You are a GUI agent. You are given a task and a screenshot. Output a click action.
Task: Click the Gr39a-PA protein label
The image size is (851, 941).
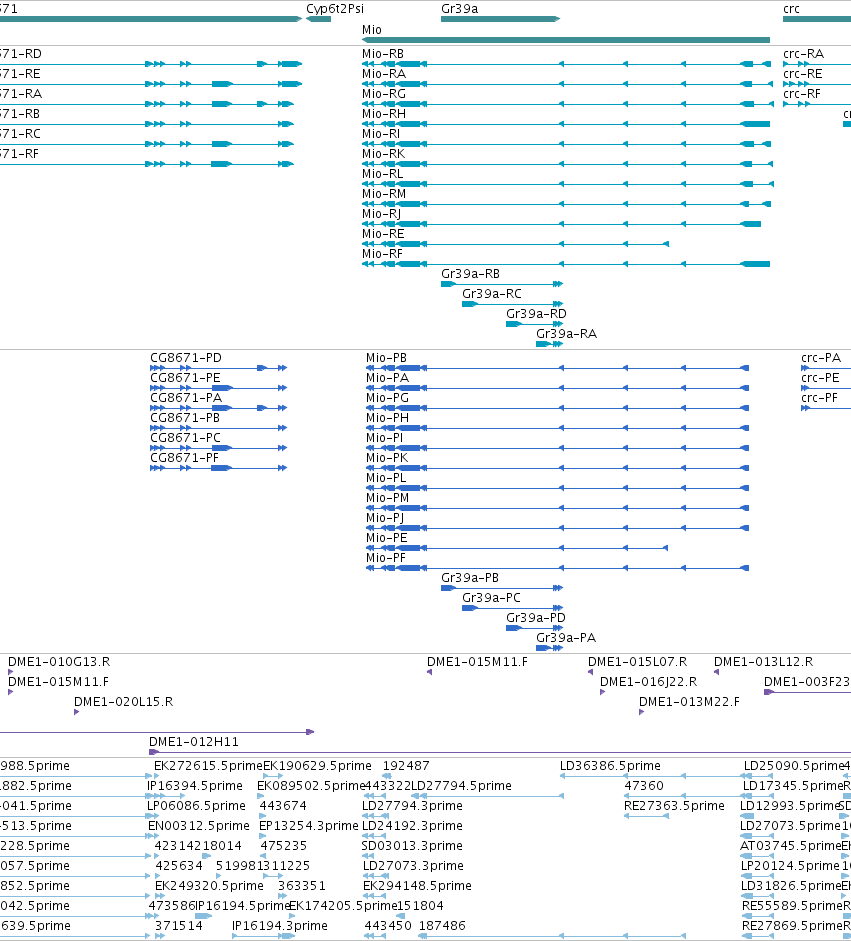point(566,638)
